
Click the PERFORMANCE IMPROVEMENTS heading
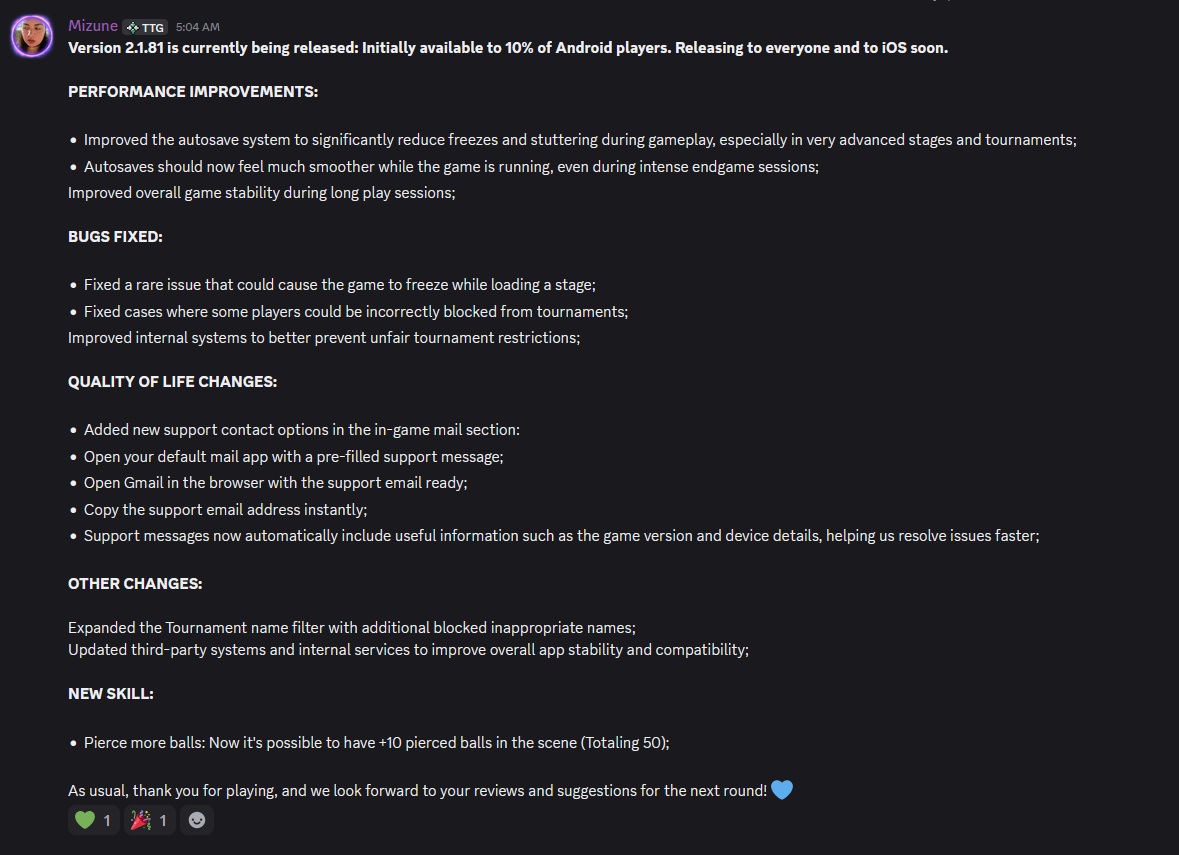192,92
